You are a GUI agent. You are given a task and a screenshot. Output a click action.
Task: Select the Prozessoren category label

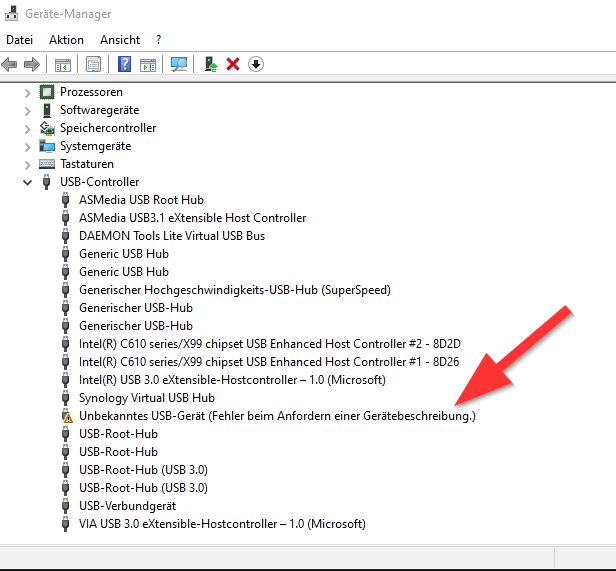pos(91,92)
